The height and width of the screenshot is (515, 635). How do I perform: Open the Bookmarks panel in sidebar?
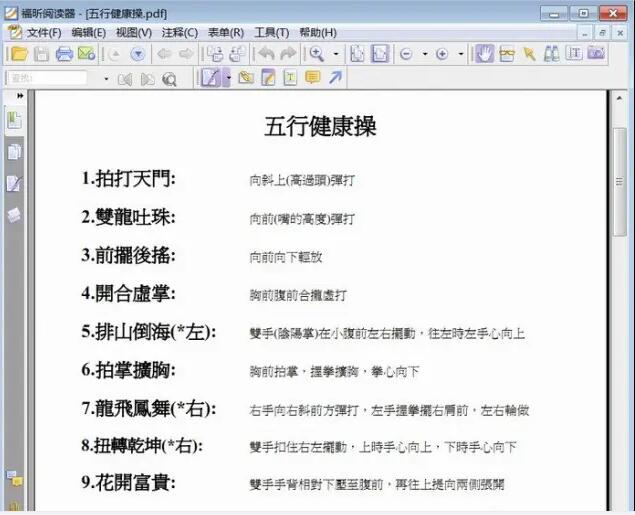[x=14, y=120]
